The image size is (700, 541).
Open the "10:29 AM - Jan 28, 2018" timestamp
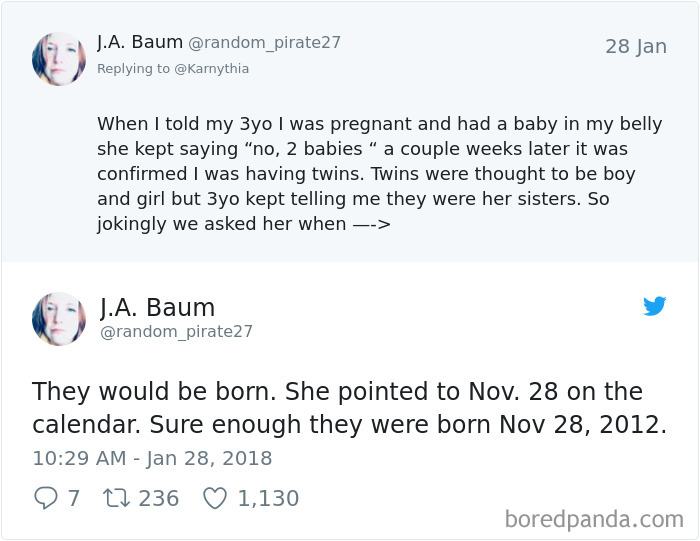[152, 459]
